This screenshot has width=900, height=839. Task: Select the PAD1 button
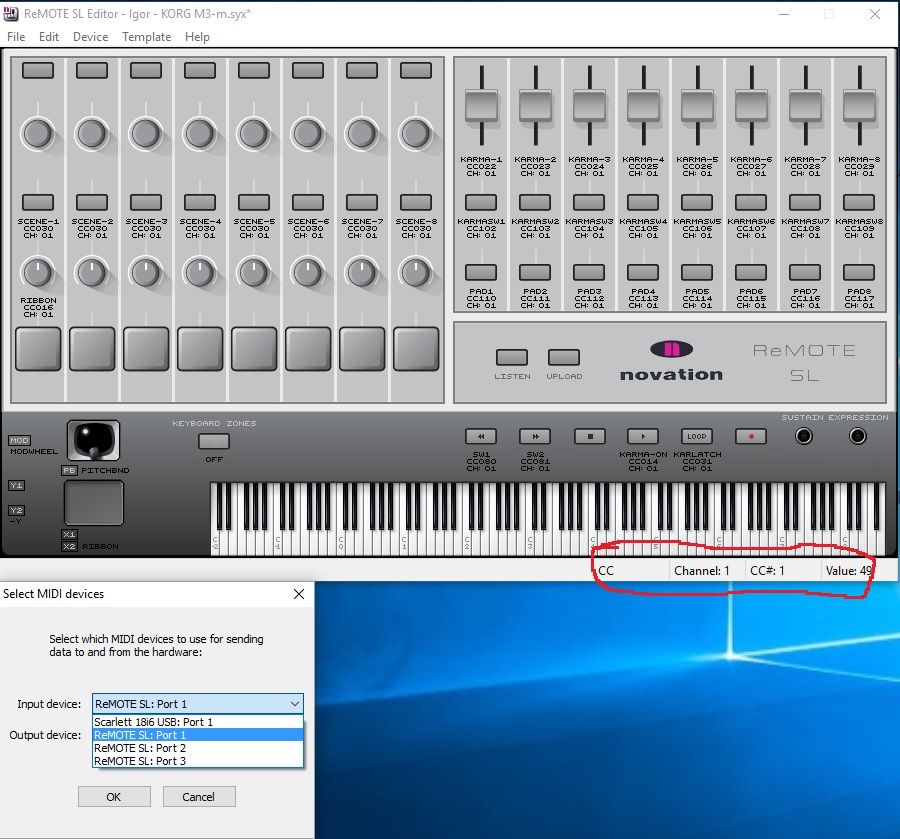[x=481, y=272]
